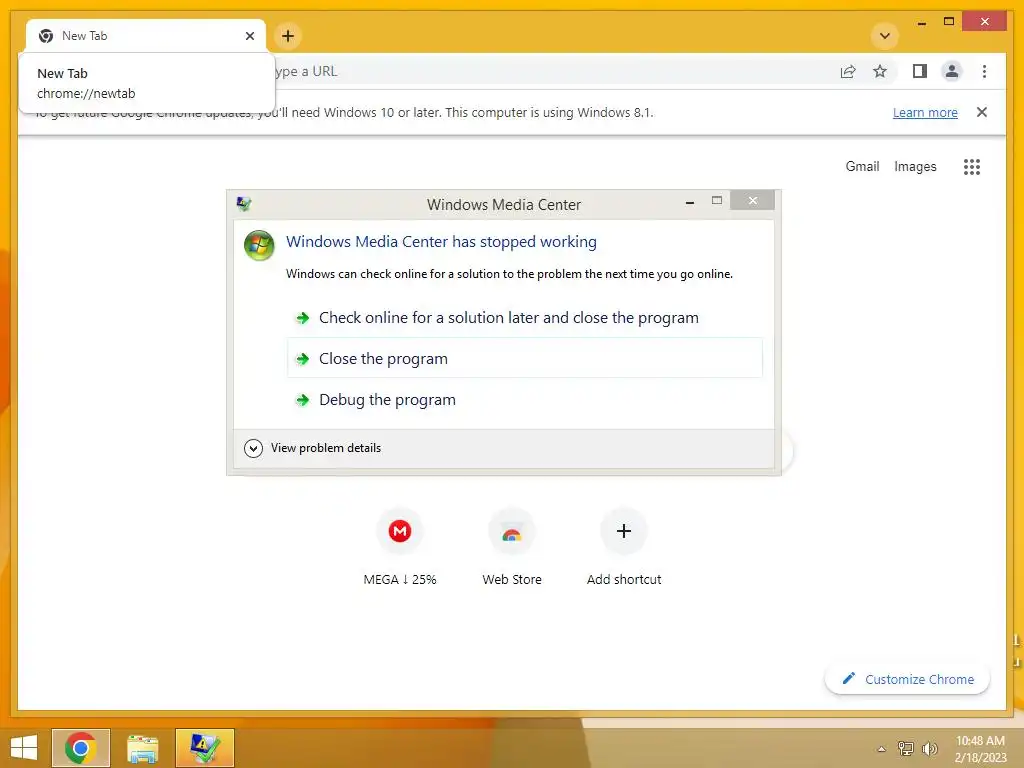Open the Windows Start button
1024x768 pixels.
click(24, 748)
